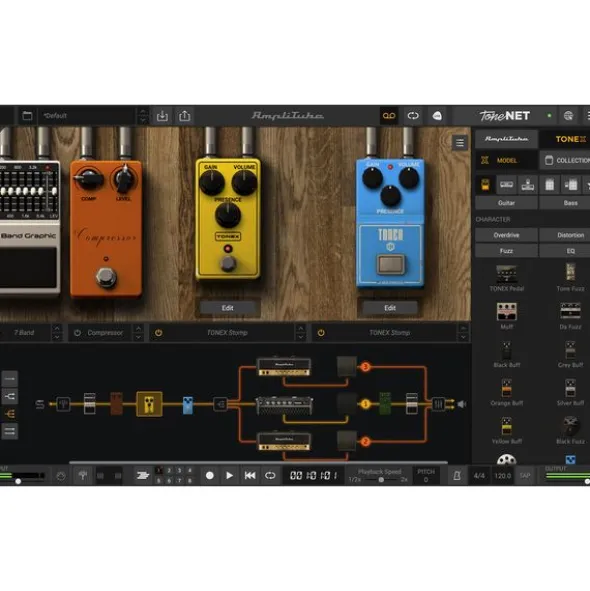
Task: Toggle the yellow TONEX pedal footswitch
Action: tap(228, 263)
